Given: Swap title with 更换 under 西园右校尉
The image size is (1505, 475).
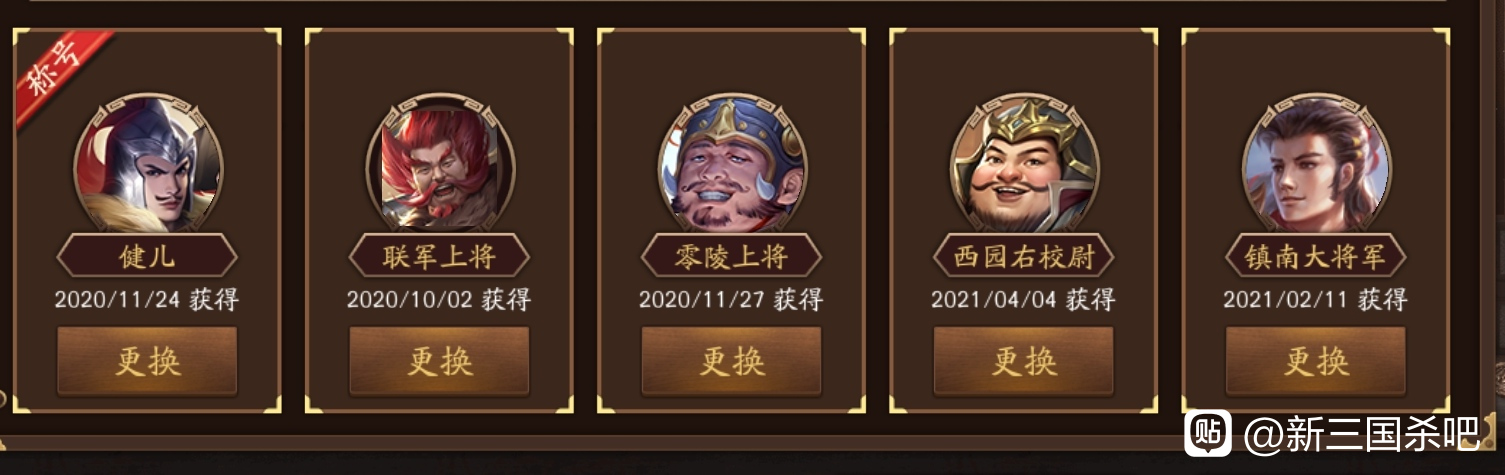Looking at the screenshot, I should 1023,360.
